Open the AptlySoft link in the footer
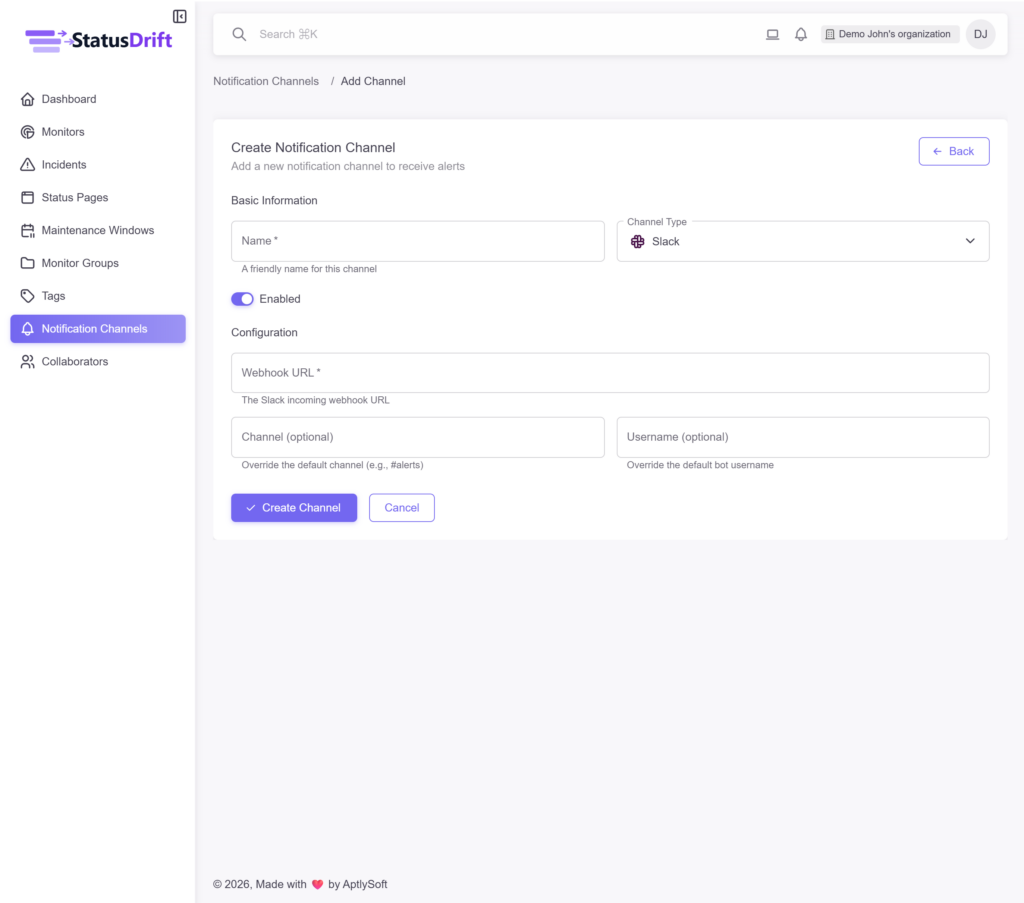Image resolution: width=1024 pixels, height=903 pixels. (364, 884)
